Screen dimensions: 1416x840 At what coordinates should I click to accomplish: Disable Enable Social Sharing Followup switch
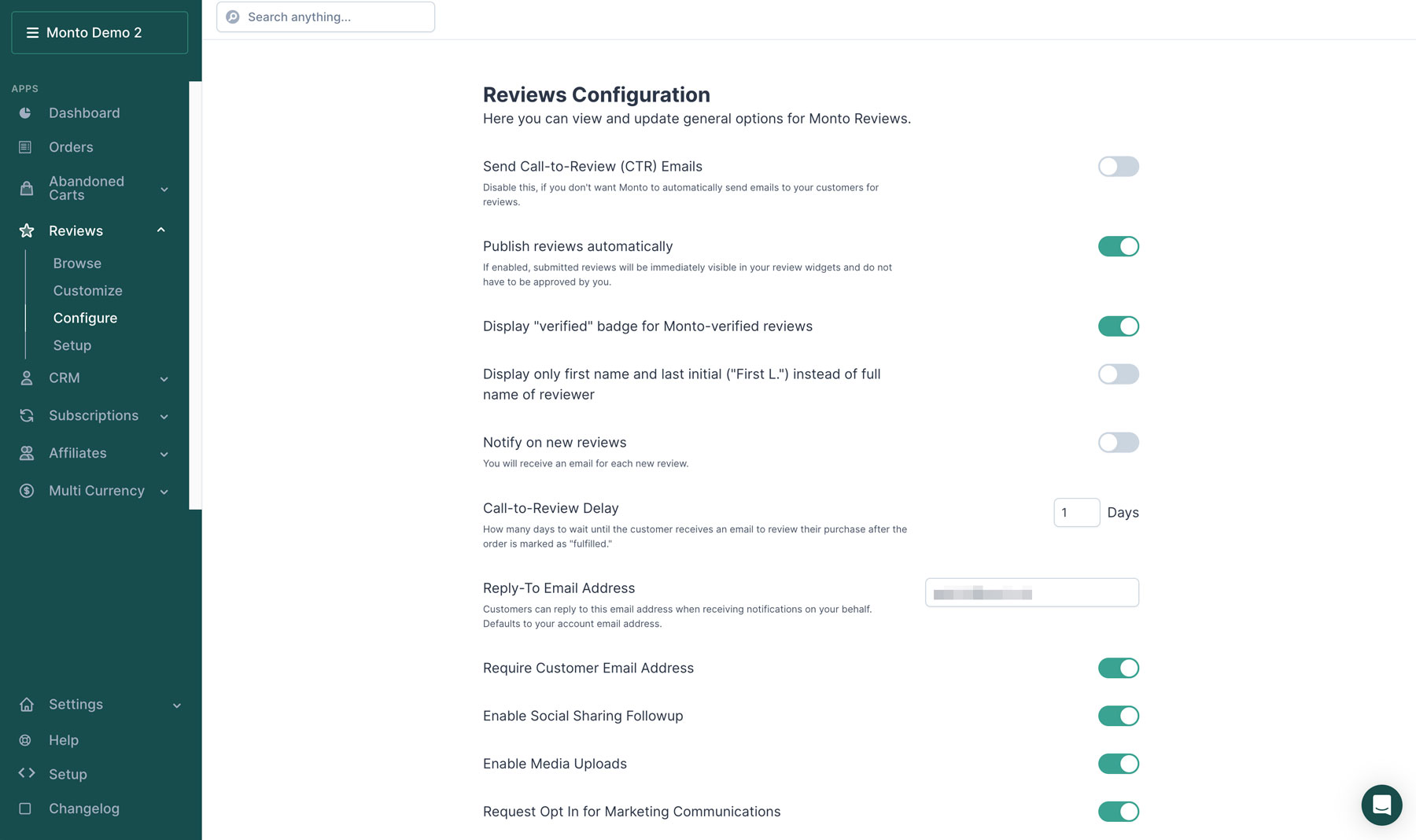pos(1118,716)
